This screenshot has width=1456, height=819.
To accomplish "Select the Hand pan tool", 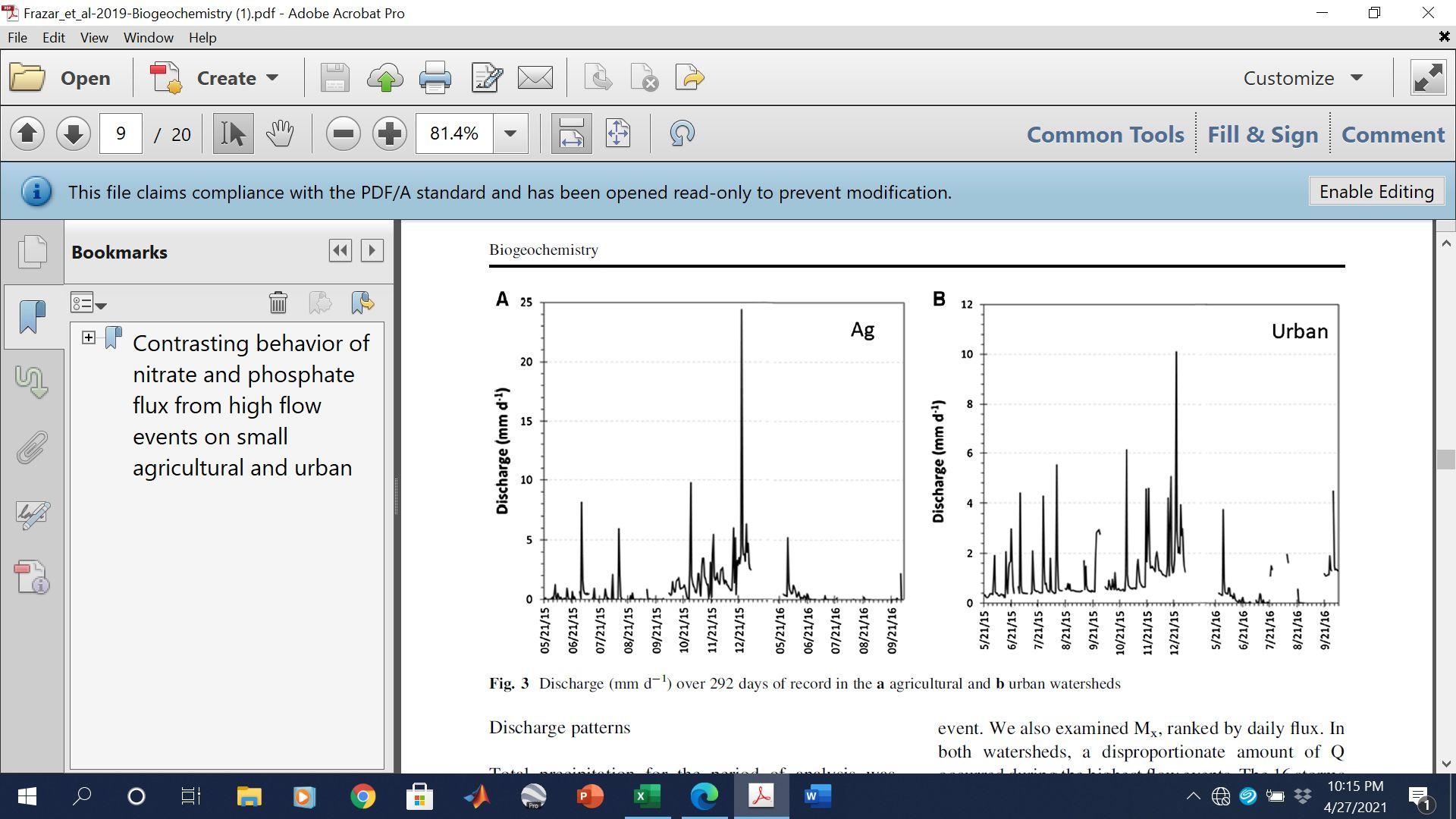I will pyautogui.click(x=280, y=134).
